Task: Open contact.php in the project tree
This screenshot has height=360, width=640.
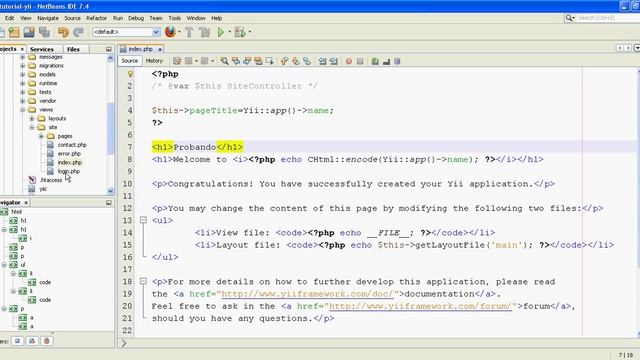Action: 72,145
